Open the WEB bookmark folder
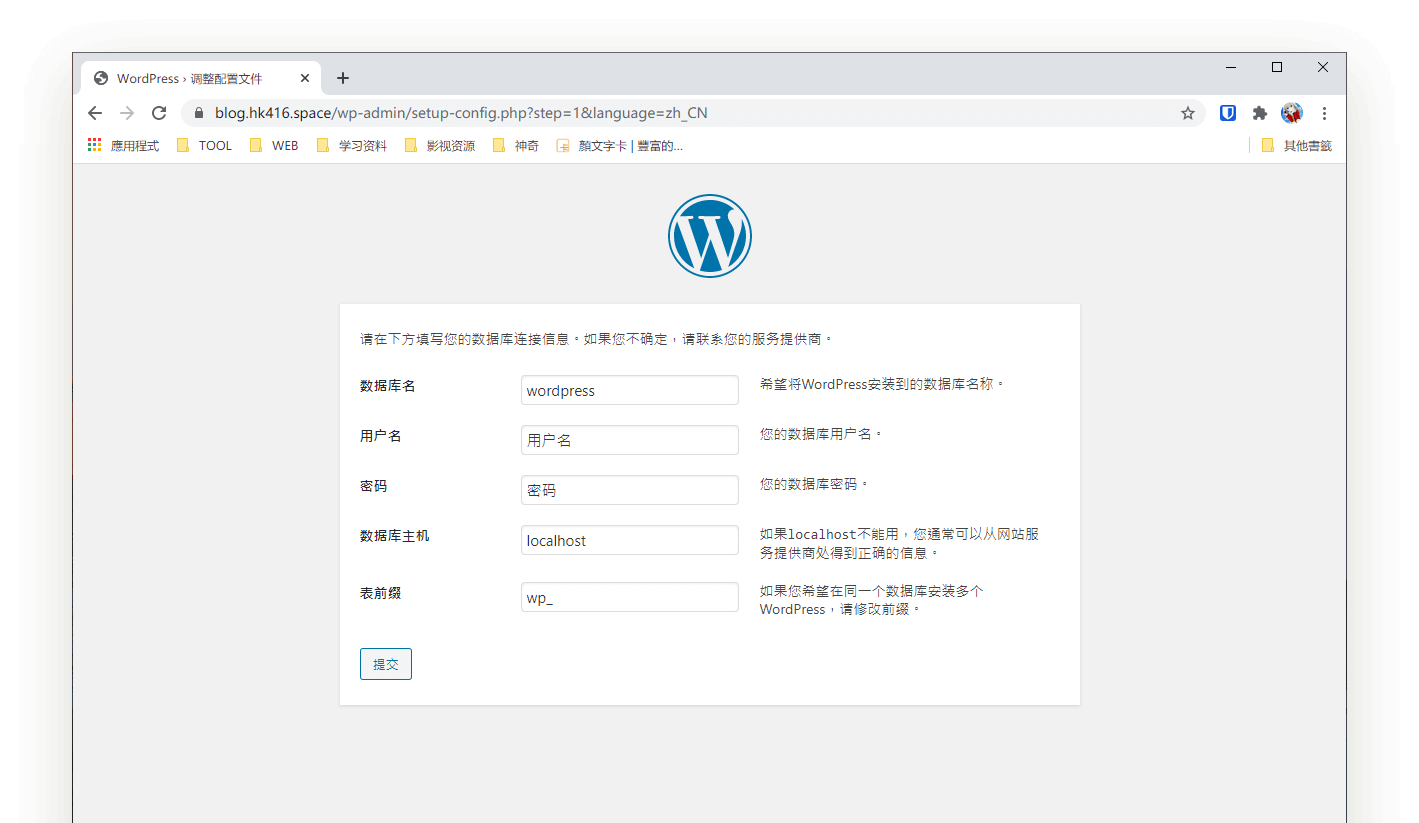1419x823 pixels. pos(274,145)
